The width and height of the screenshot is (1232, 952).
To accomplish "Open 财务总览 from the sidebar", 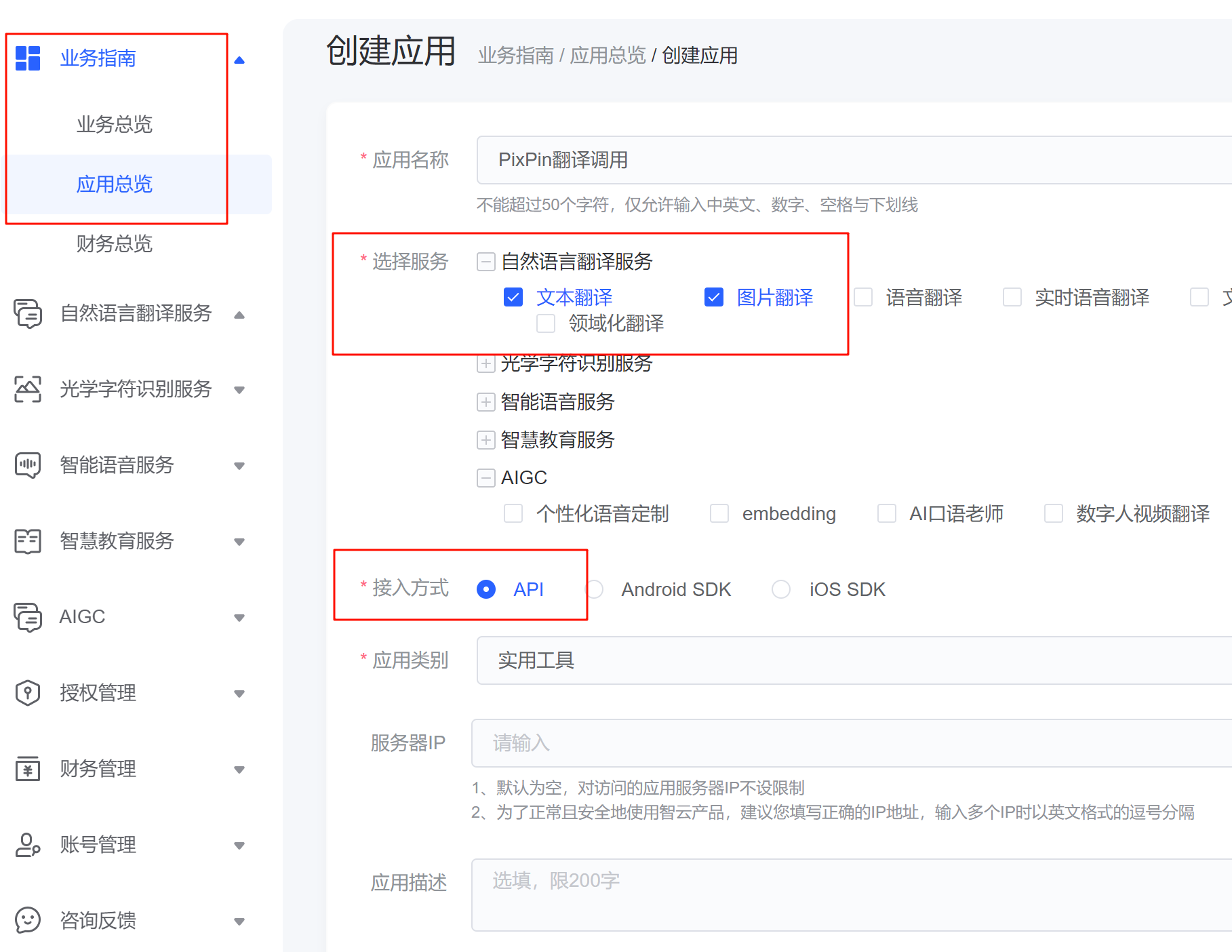I will point(113,244).
